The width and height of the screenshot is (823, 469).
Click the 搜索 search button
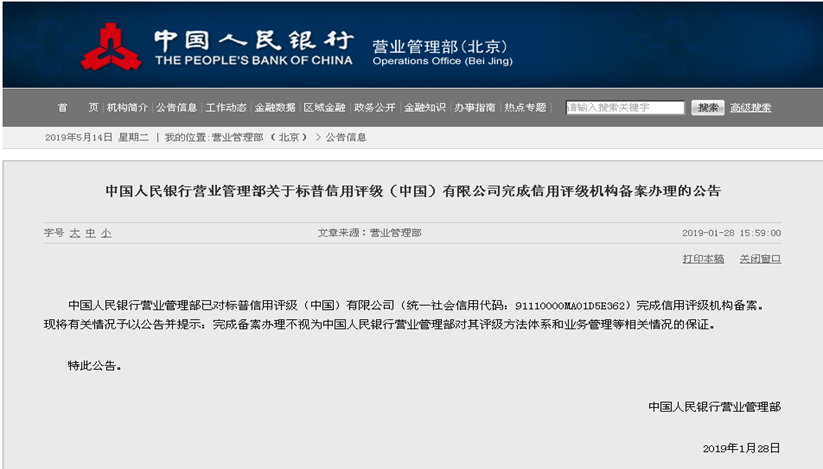708,108
